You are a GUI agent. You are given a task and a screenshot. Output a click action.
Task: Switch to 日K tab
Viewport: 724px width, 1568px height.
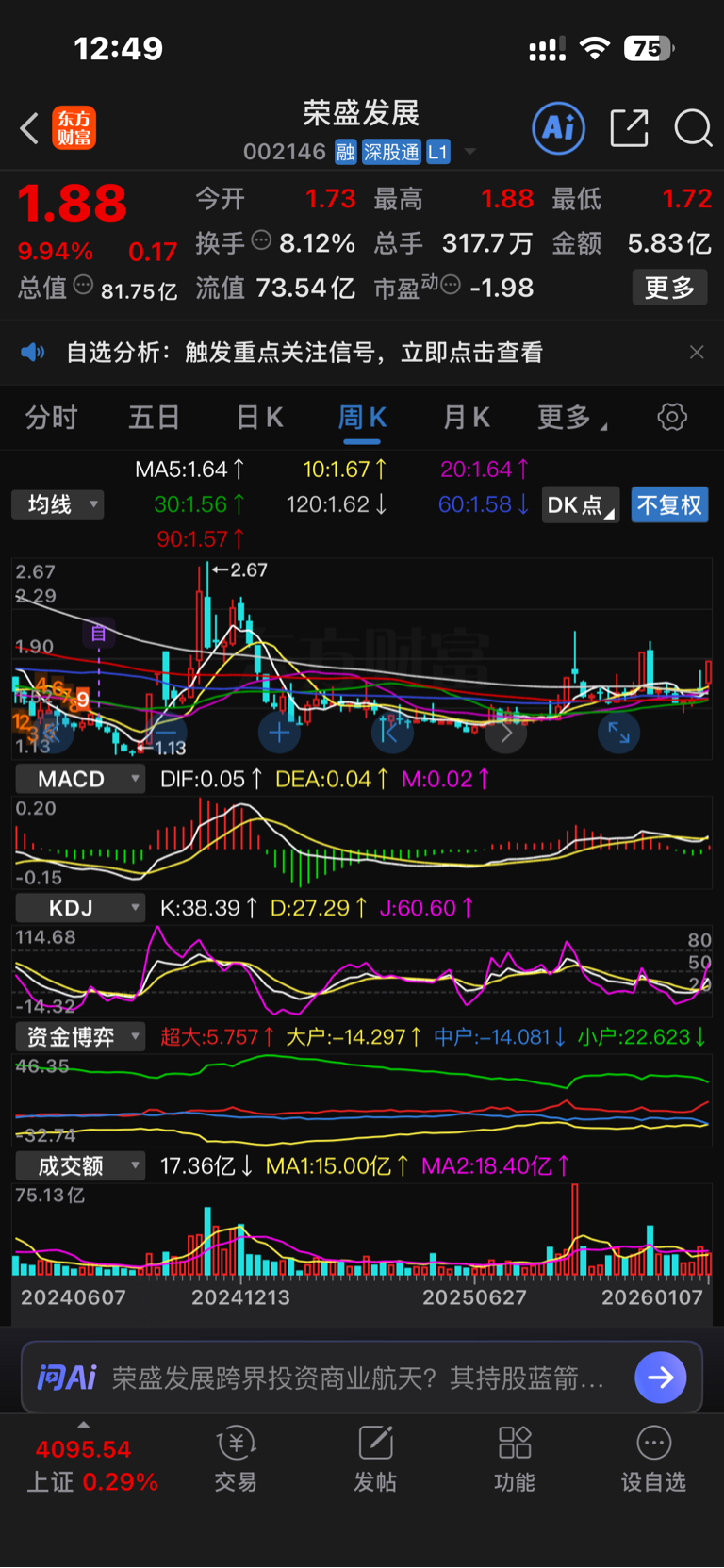259,418
